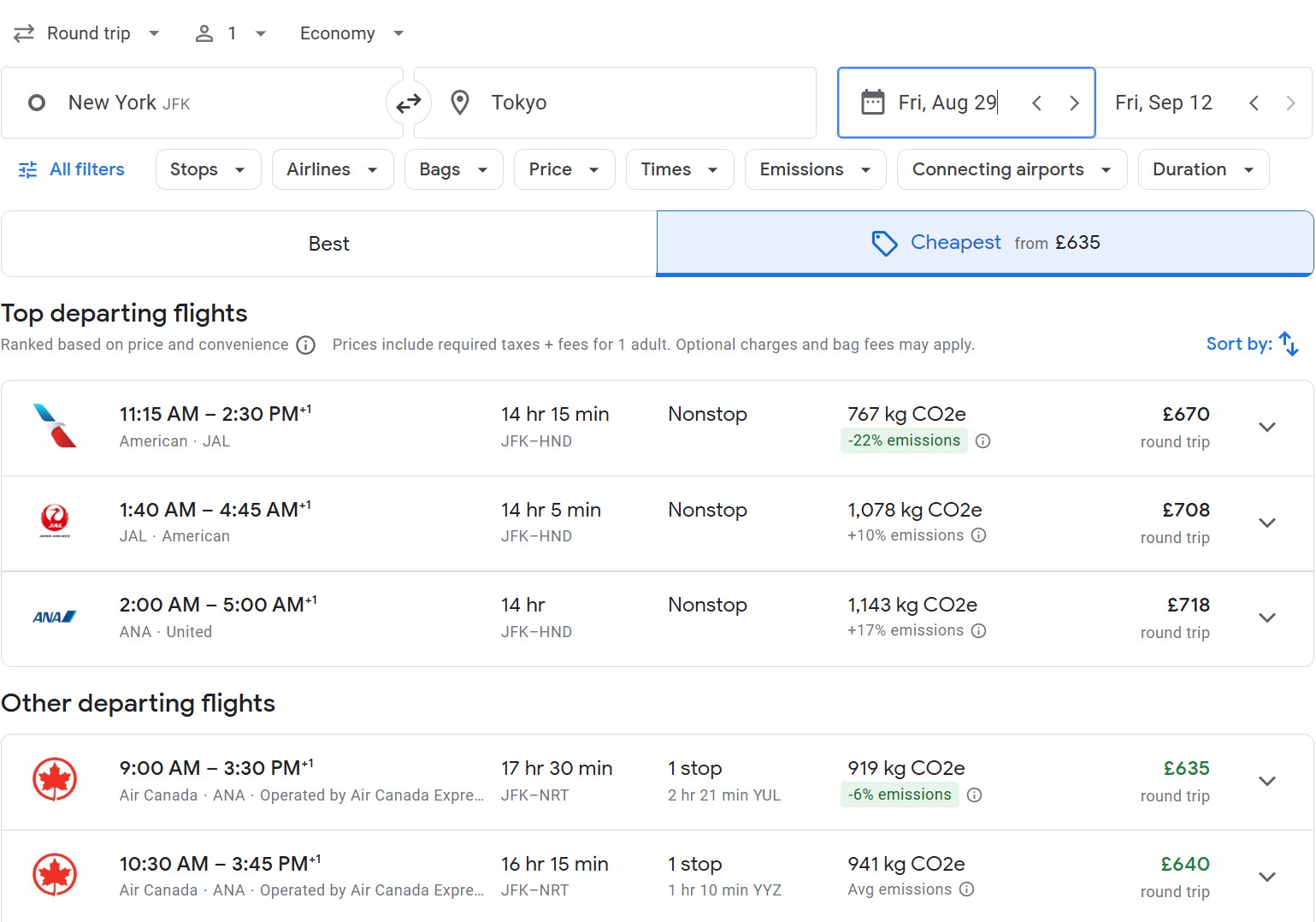This screenshot has width=1316, height=922.
Task: Select the calendar icon in departure date field
Action: click(872, 102)
